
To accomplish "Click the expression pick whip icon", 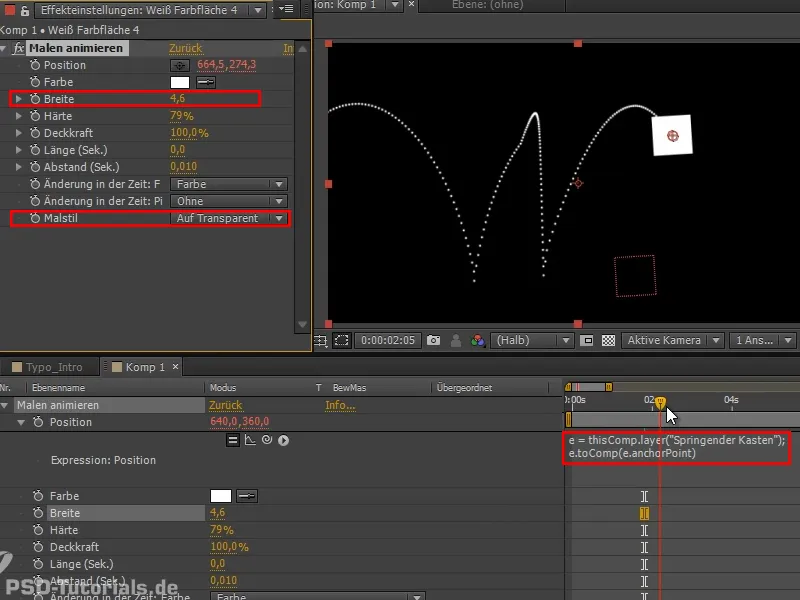I will [x=267, y=440].
